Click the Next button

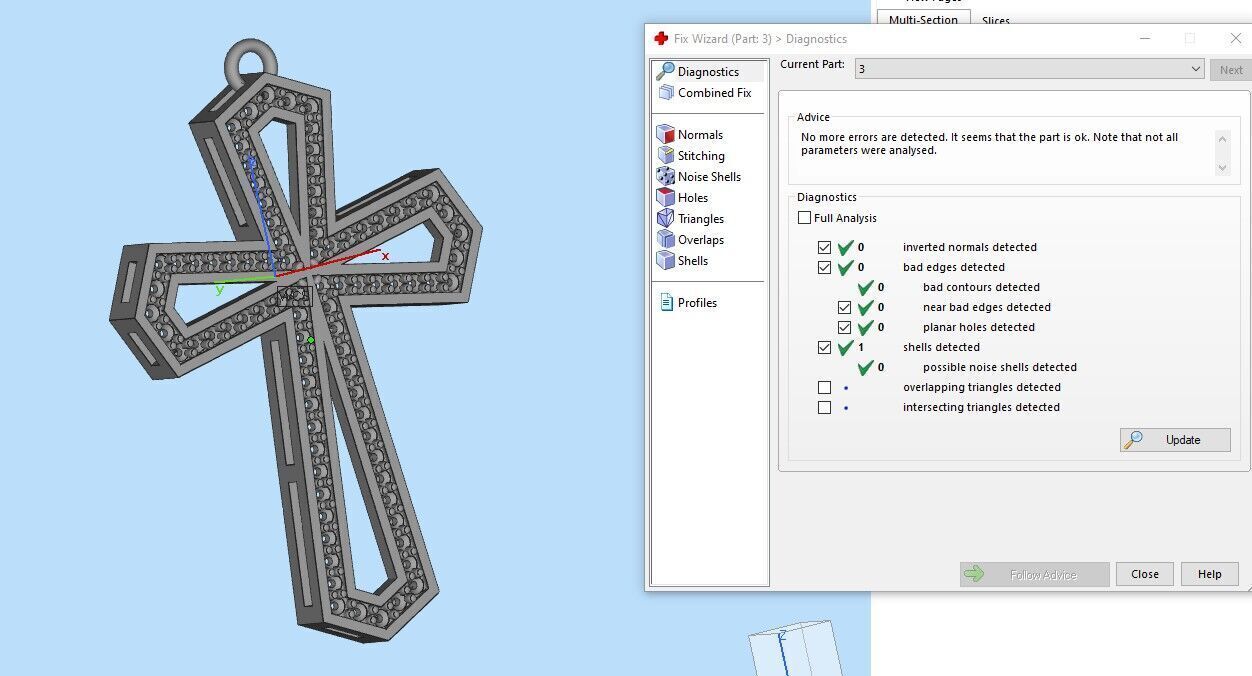1231,70
